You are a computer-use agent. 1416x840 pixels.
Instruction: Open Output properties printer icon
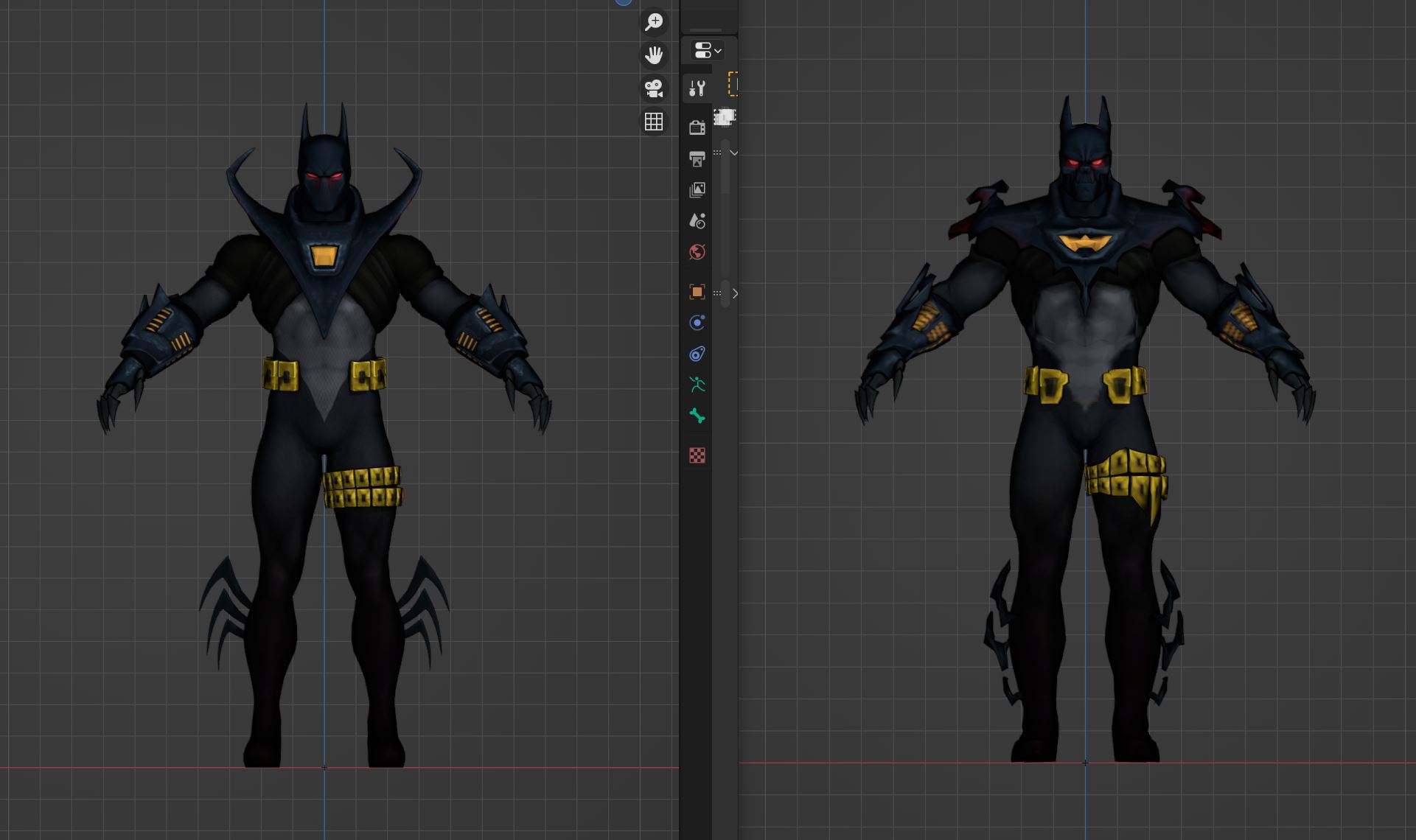pos(697,159)
